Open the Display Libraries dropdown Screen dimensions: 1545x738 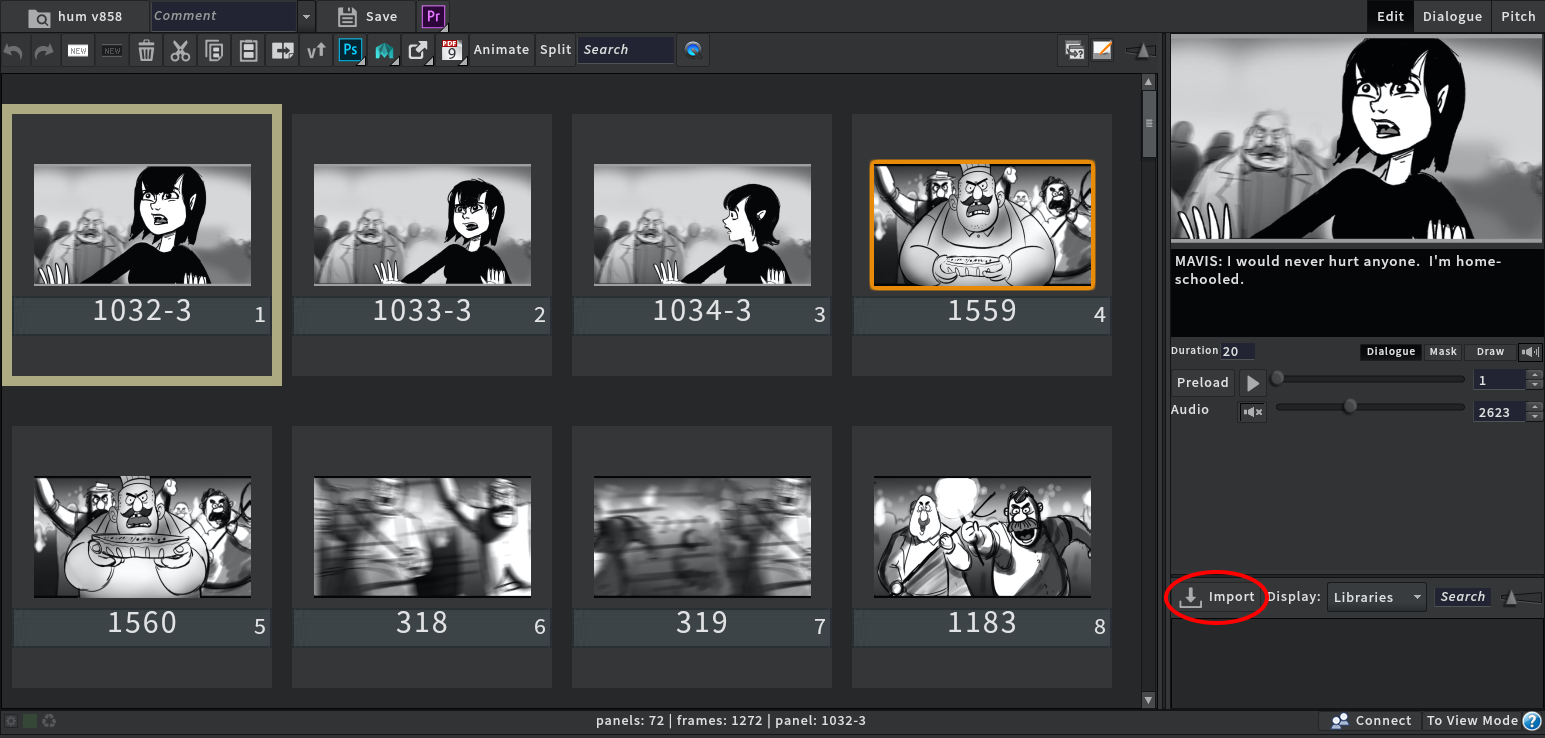1377,597
